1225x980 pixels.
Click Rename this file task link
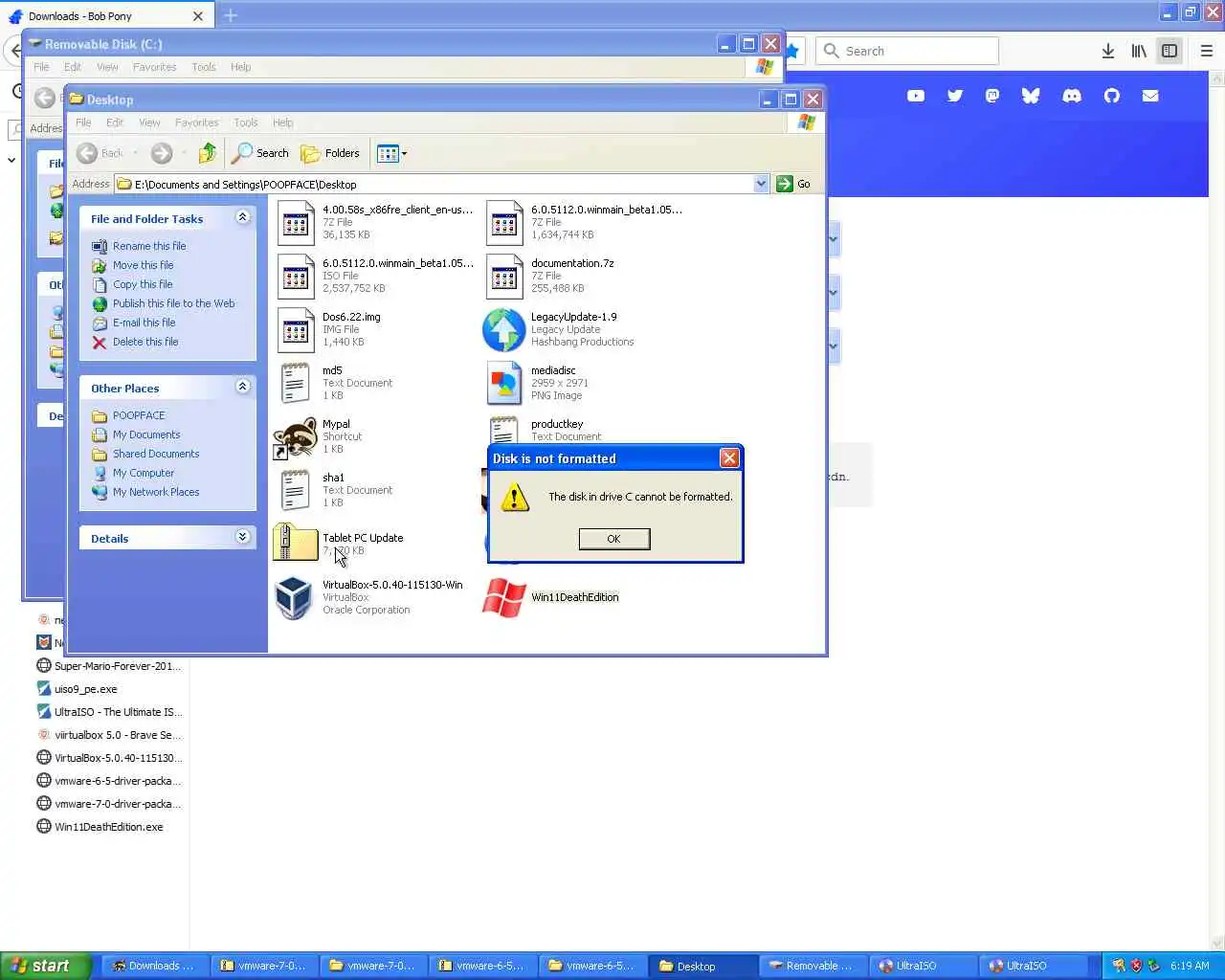pyautogui.click(x=149, y=246)
